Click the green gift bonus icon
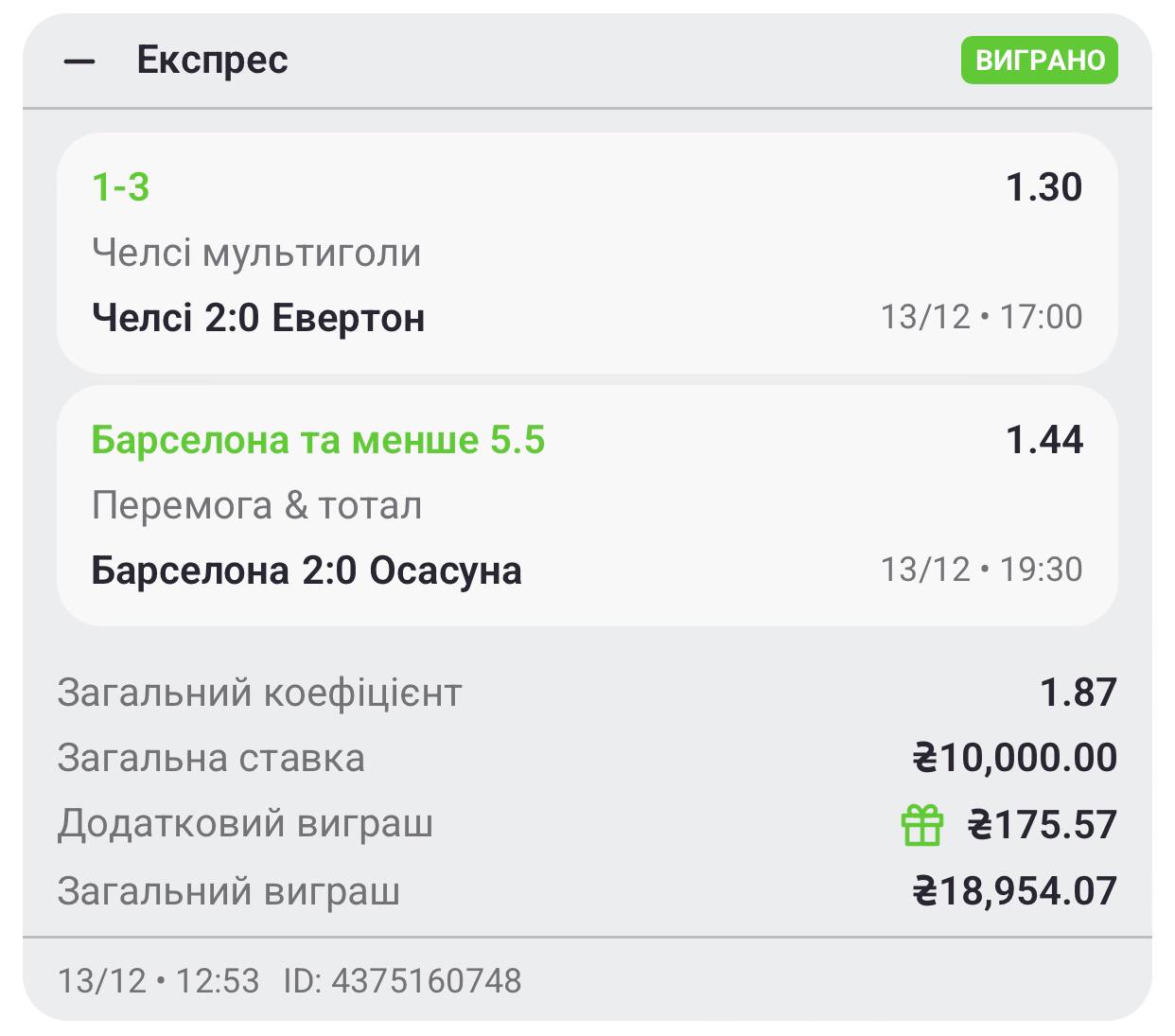This screenshot has height=1036, width=1175. [921, 825]
